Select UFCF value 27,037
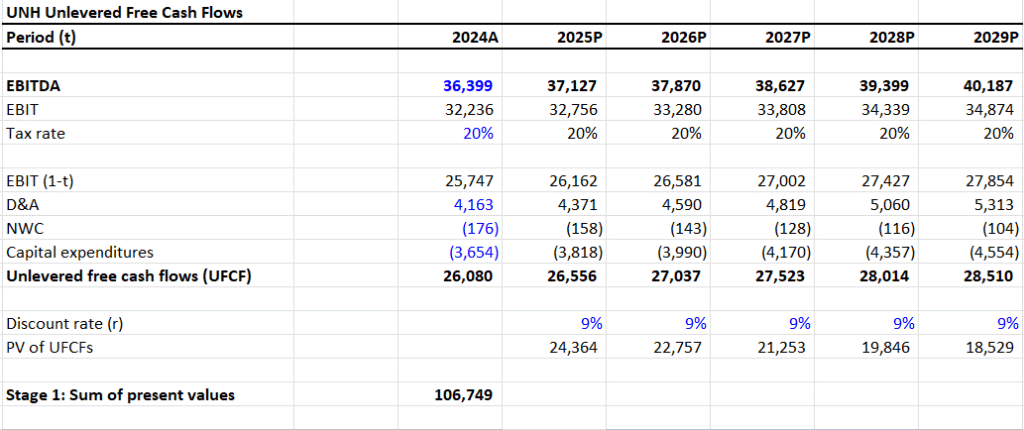This screenshot has width=1024, height=430. (x=679, y=276)
